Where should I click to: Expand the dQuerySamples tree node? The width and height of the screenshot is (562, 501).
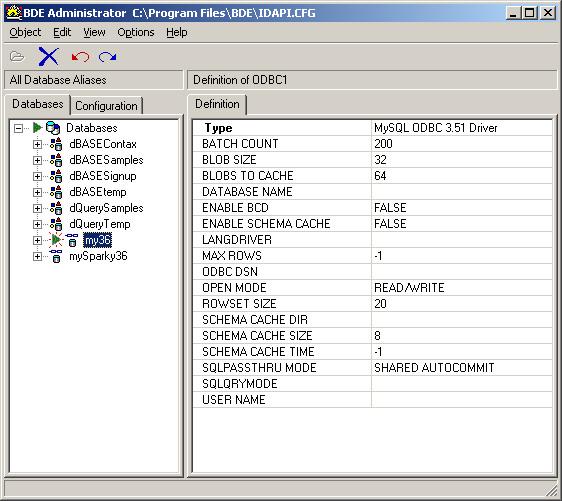click(x=37, y=208)
